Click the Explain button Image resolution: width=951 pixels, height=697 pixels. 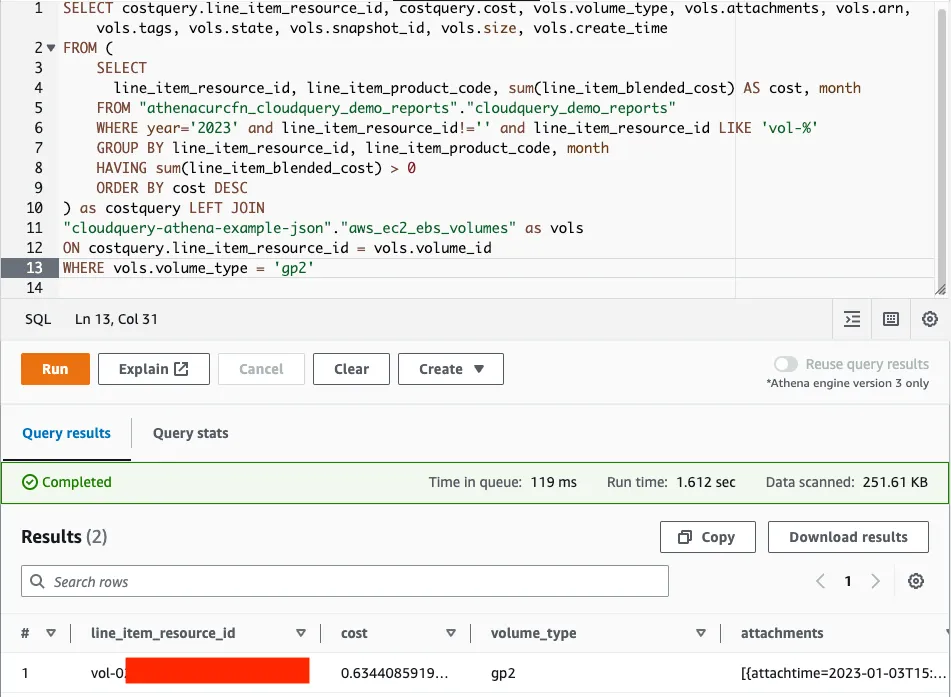153,369
